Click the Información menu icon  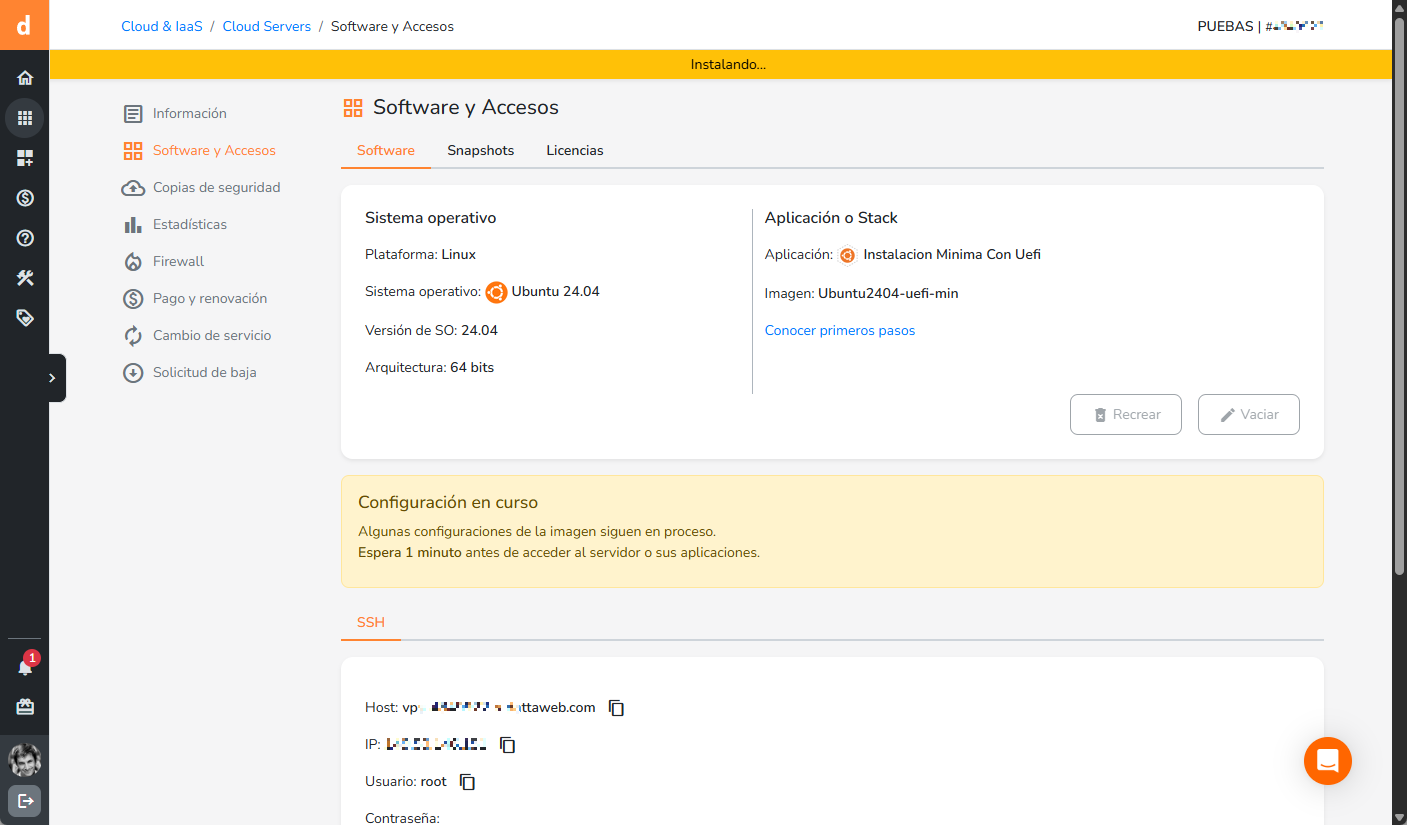pyautogui.click(x=133, y=114)
